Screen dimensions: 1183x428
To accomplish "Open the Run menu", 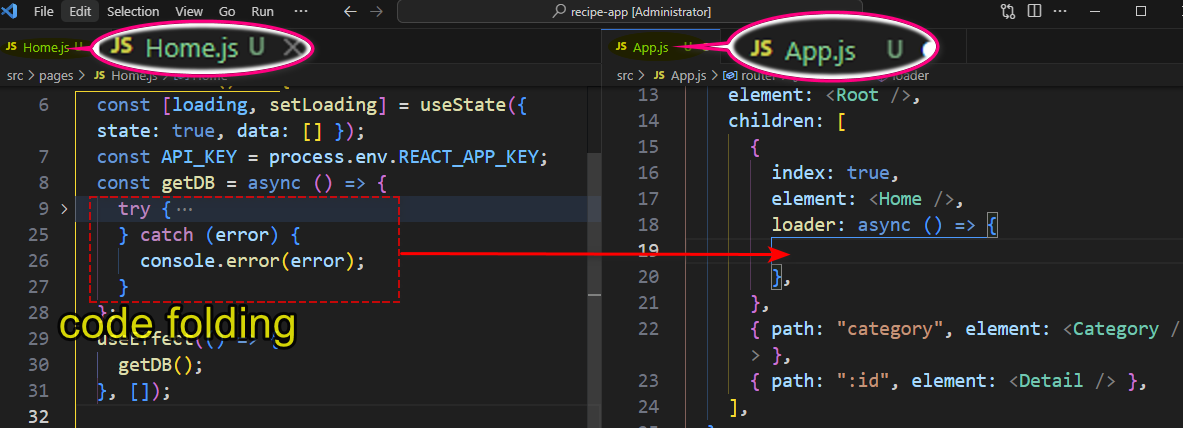I will (263, 12).
